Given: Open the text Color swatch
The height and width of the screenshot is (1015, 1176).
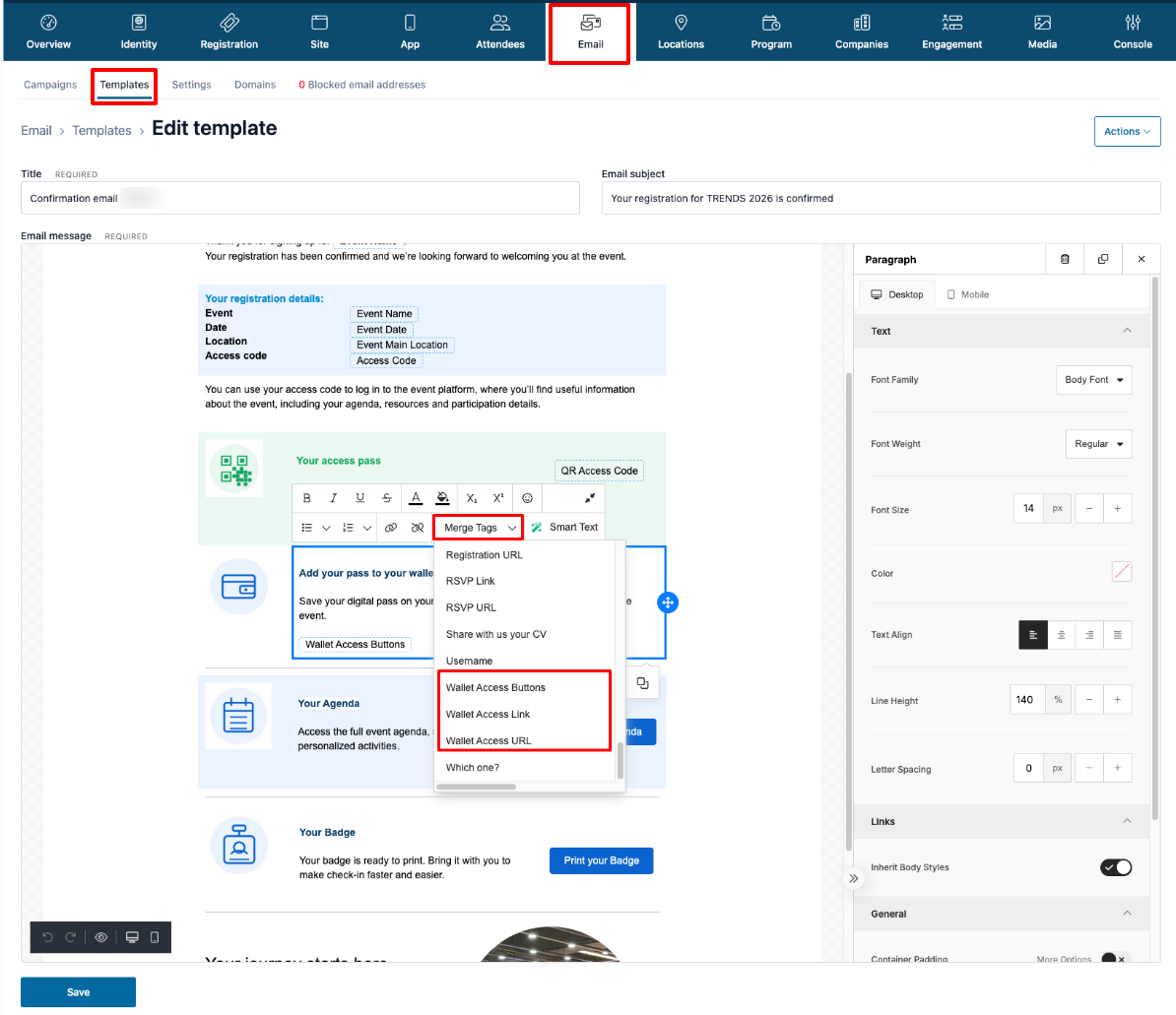Looking at the screenshot, I should click(1122, 572).
